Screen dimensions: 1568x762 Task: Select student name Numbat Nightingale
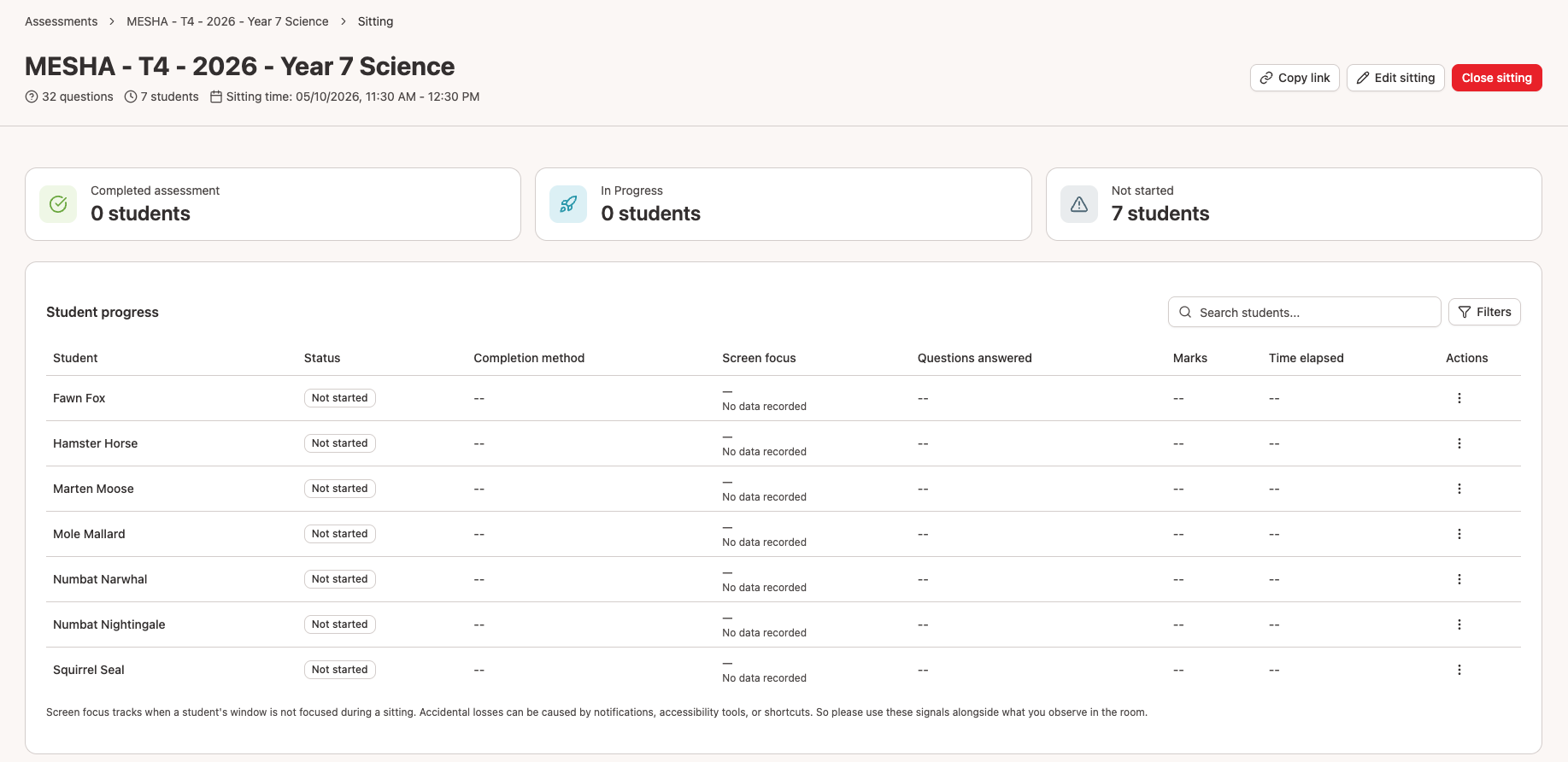[109, 624]
